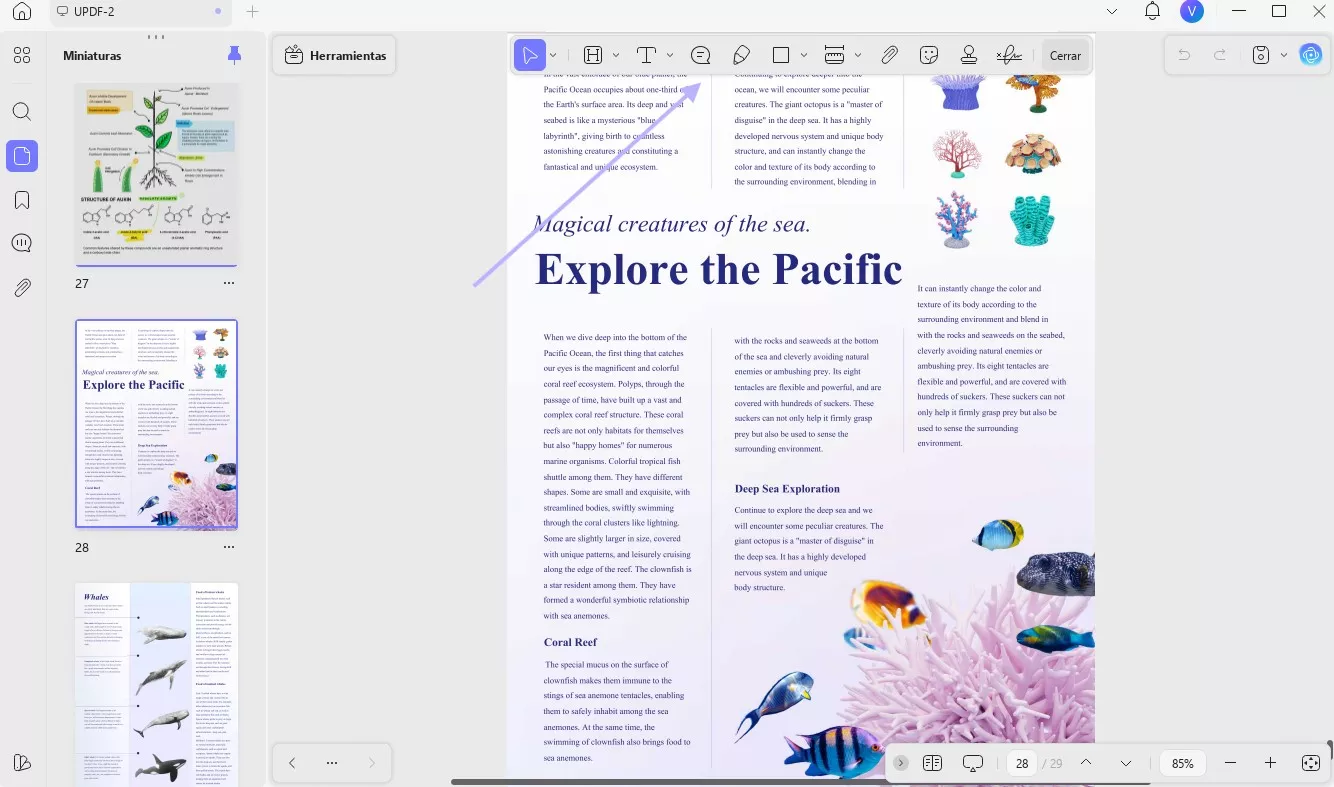Open the notifications bell
Viewport: 1334px width, 787px height.
tap(1152, 11)
